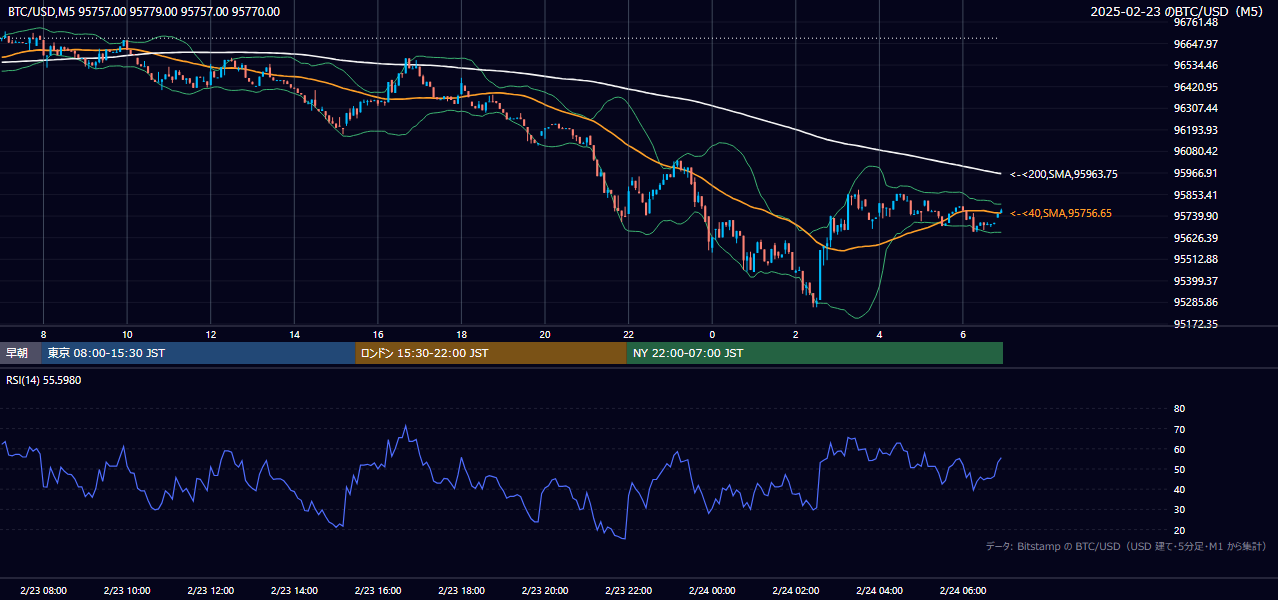Viewport: 1278px width, 600px height.
Task: Click price axis label 95966.91
Action: (1195, 173)
